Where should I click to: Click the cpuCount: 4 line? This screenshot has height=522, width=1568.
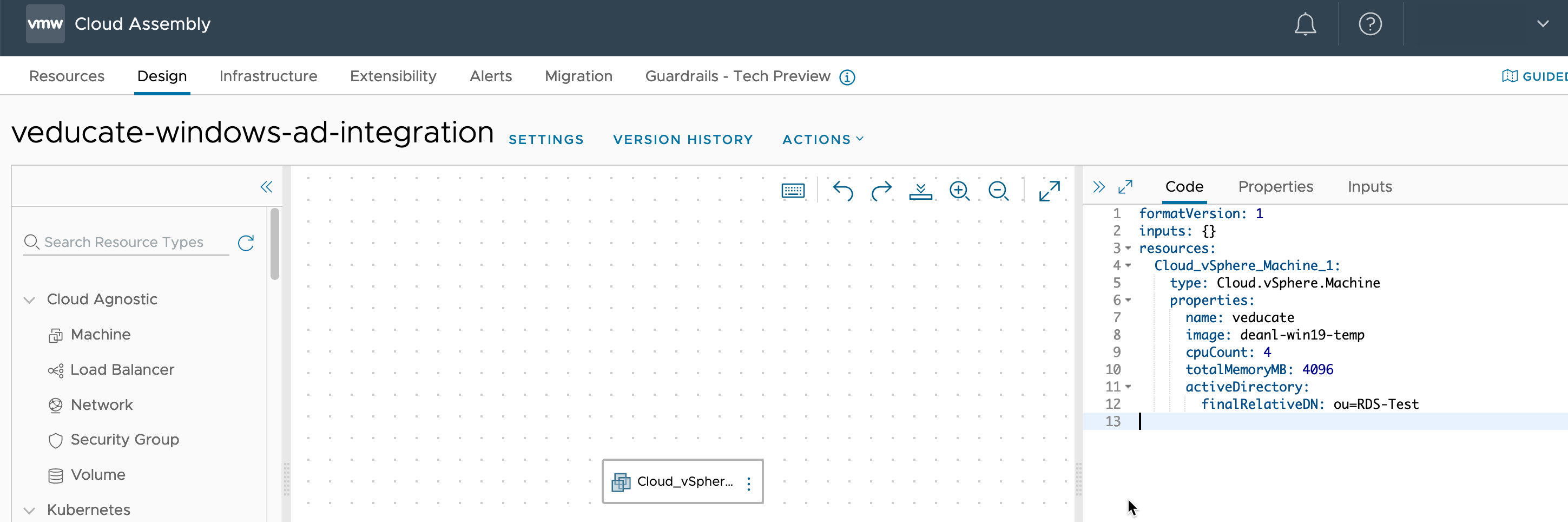[1228, 353]
